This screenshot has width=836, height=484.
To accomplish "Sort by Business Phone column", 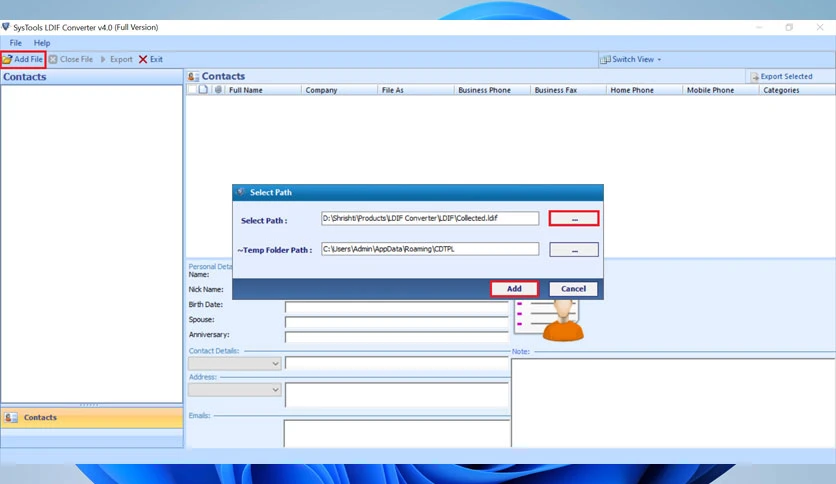I will [x=492, y=90].
